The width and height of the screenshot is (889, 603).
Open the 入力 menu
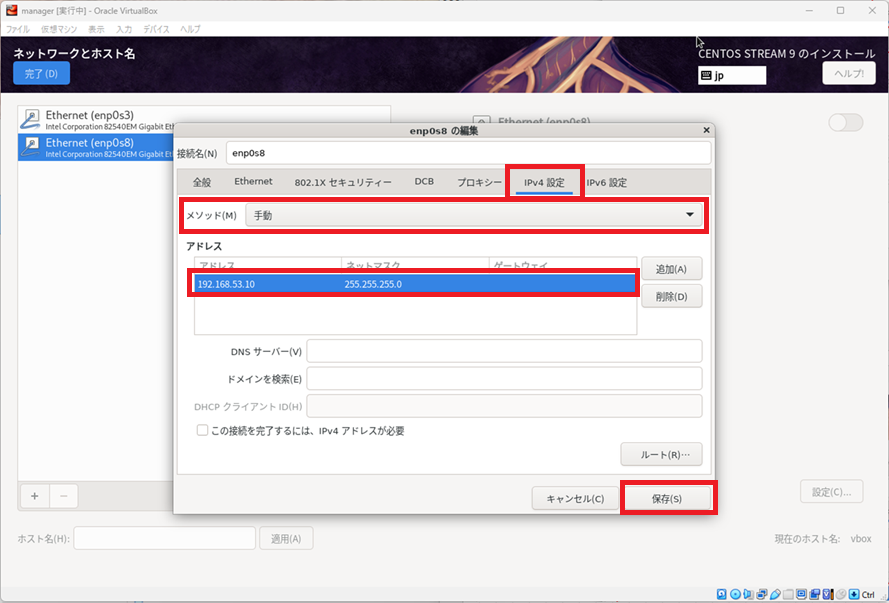point(124,29)
